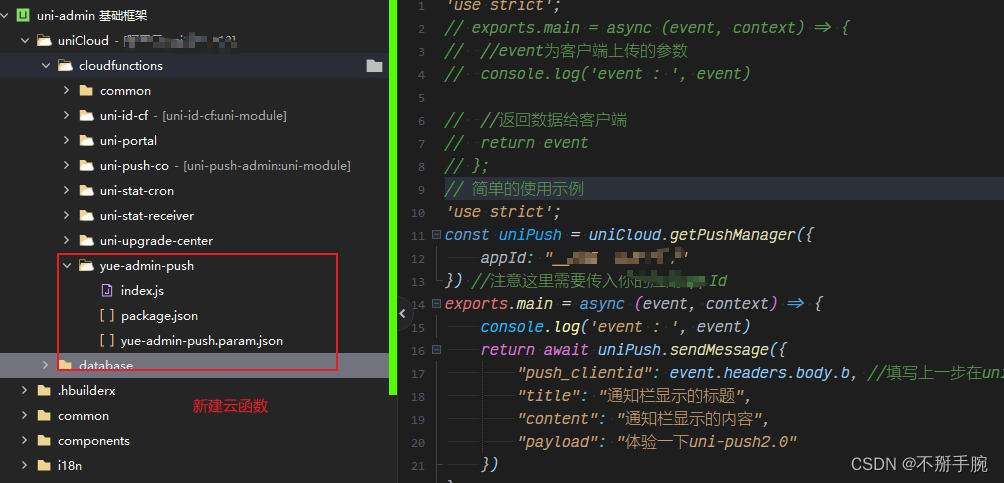
Task: Click the sidebar collapse arrow on splitter
Action: pyautogui.click(x=402, y=313)
